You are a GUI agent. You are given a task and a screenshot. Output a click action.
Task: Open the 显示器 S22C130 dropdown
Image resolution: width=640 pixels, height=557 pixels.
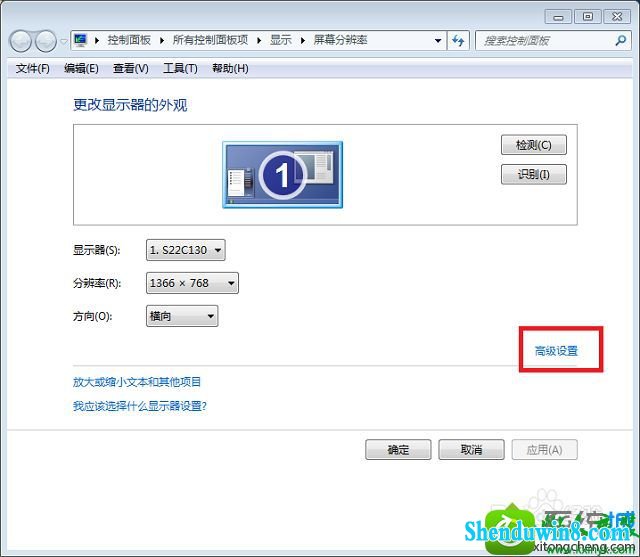point(186,250)
